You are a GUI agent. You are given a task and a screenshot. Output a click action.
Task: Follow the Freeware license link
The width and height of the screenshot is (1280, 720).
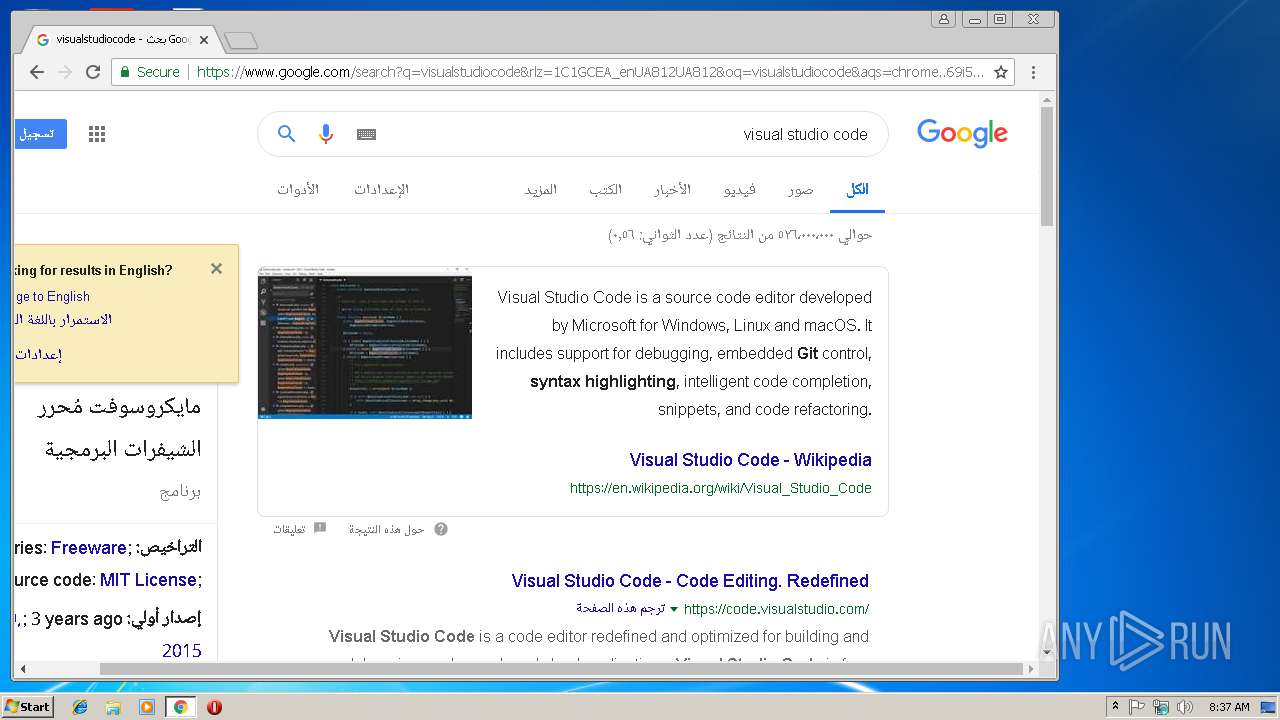89,548
